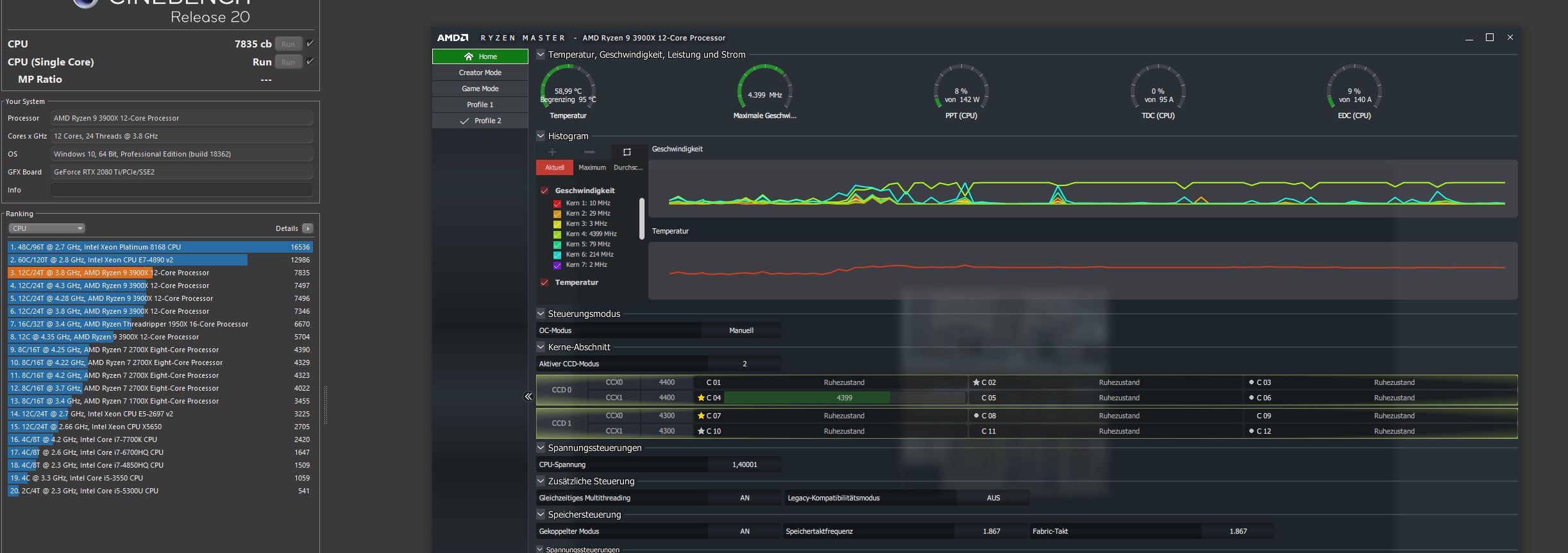
Task: Toggle checkbox beside Cinebench CPU Run
Action: pyautogui.click(x=310, y=44)
